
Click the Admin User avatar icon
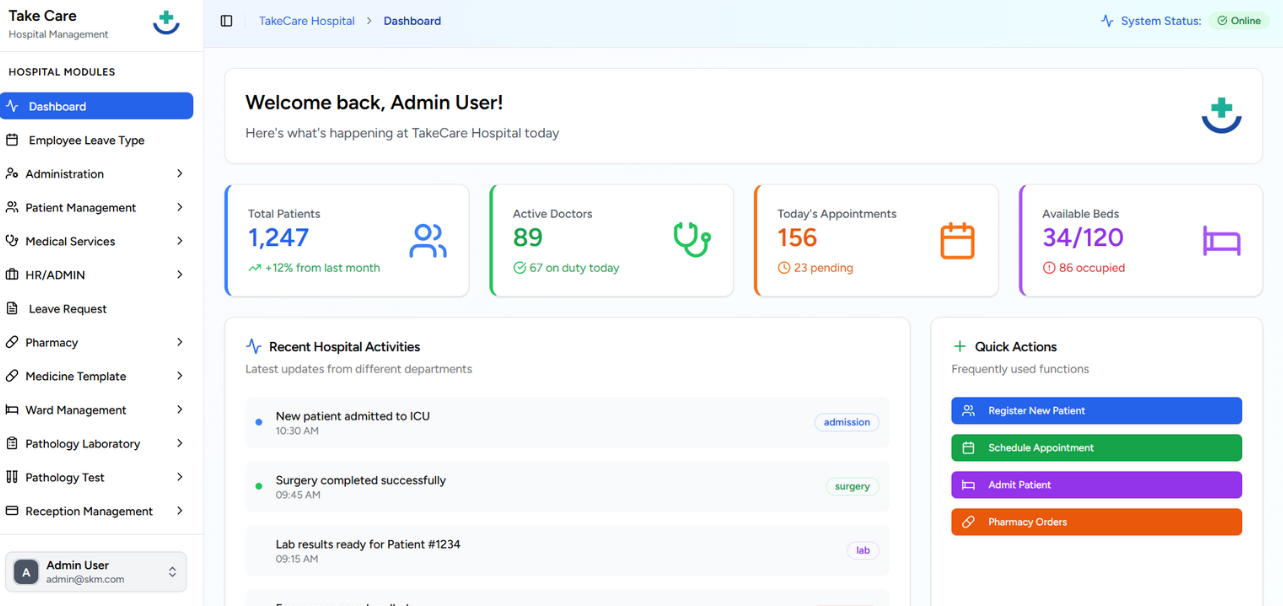pyautogui.click(x=26, y=572)
